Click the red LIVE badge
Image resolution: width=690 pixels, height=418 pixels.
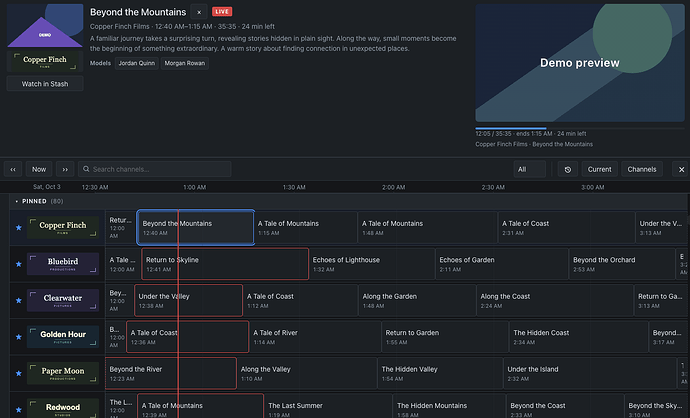(222, 12)
